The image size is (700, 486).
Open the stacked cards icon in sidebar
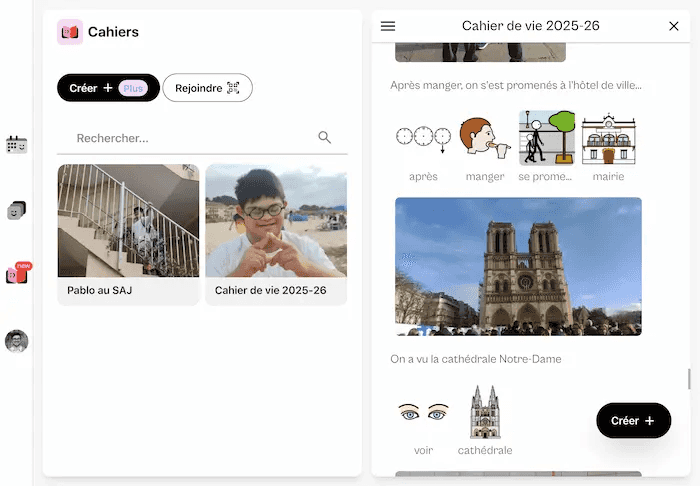(x=16, y=210)
